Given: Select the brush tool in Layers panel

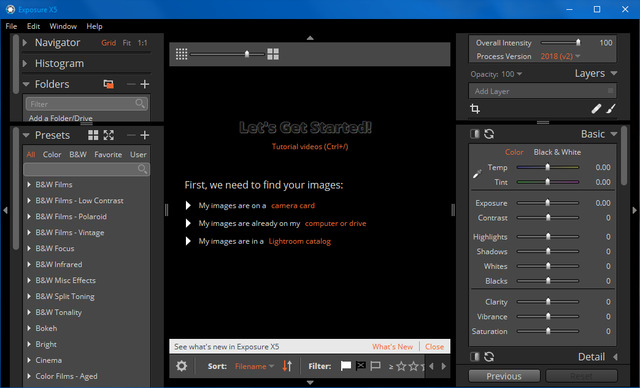Looking at the screenshot, I should (611, 109).
